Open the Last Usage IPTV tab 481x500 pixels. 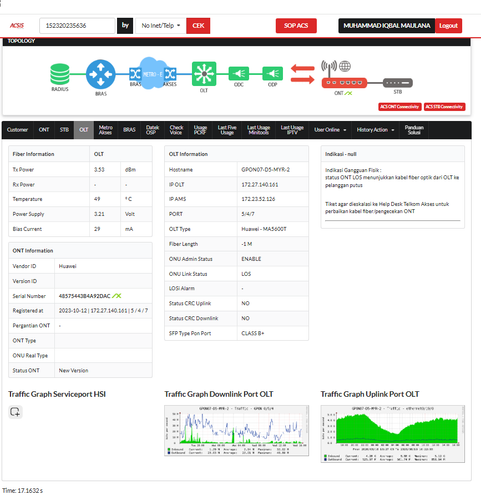[x=292, y=130]
